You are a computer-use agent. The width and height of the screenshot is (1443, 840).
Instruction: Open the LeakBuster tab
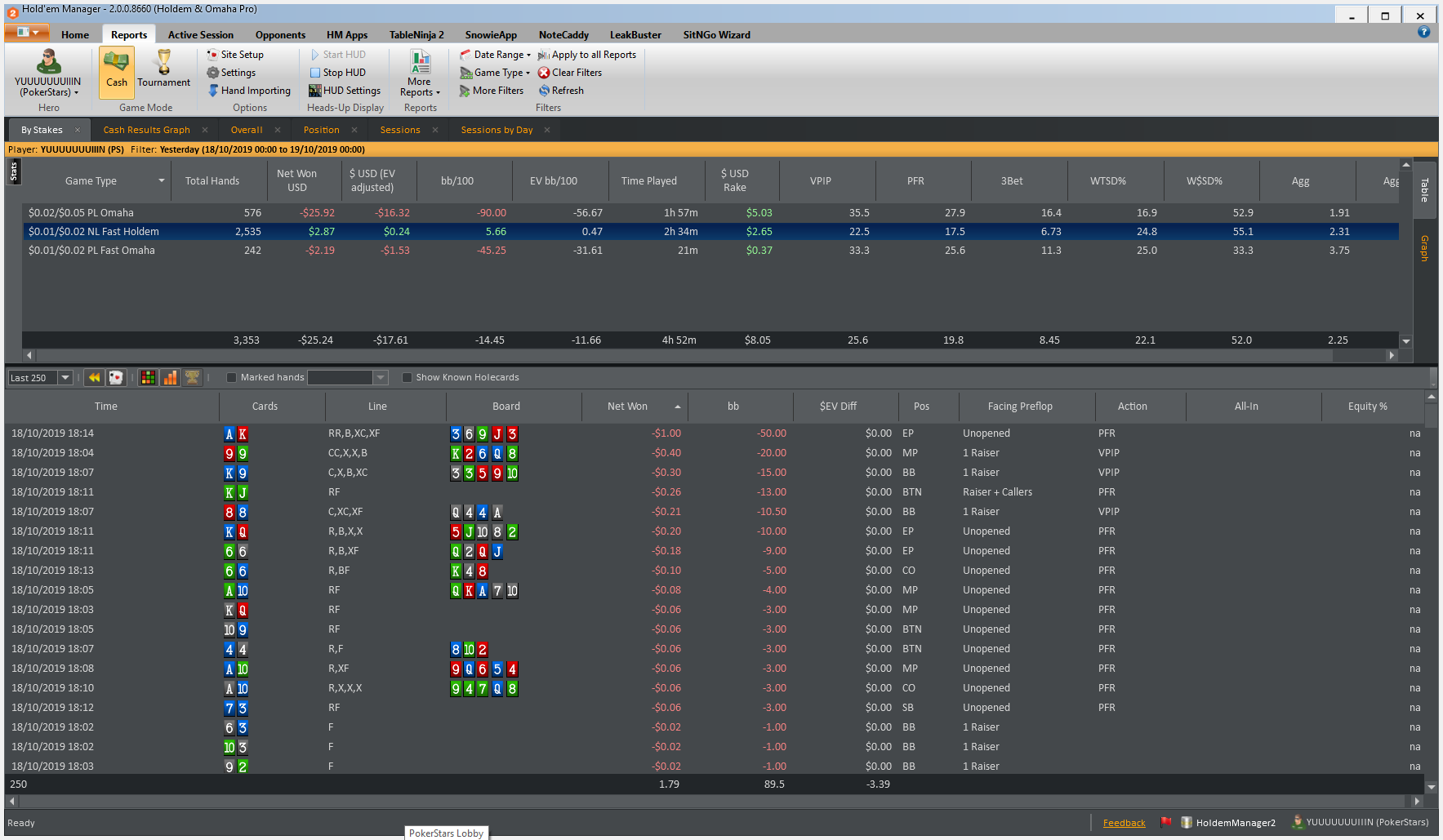pyautogui.click(x=635, y=34)
